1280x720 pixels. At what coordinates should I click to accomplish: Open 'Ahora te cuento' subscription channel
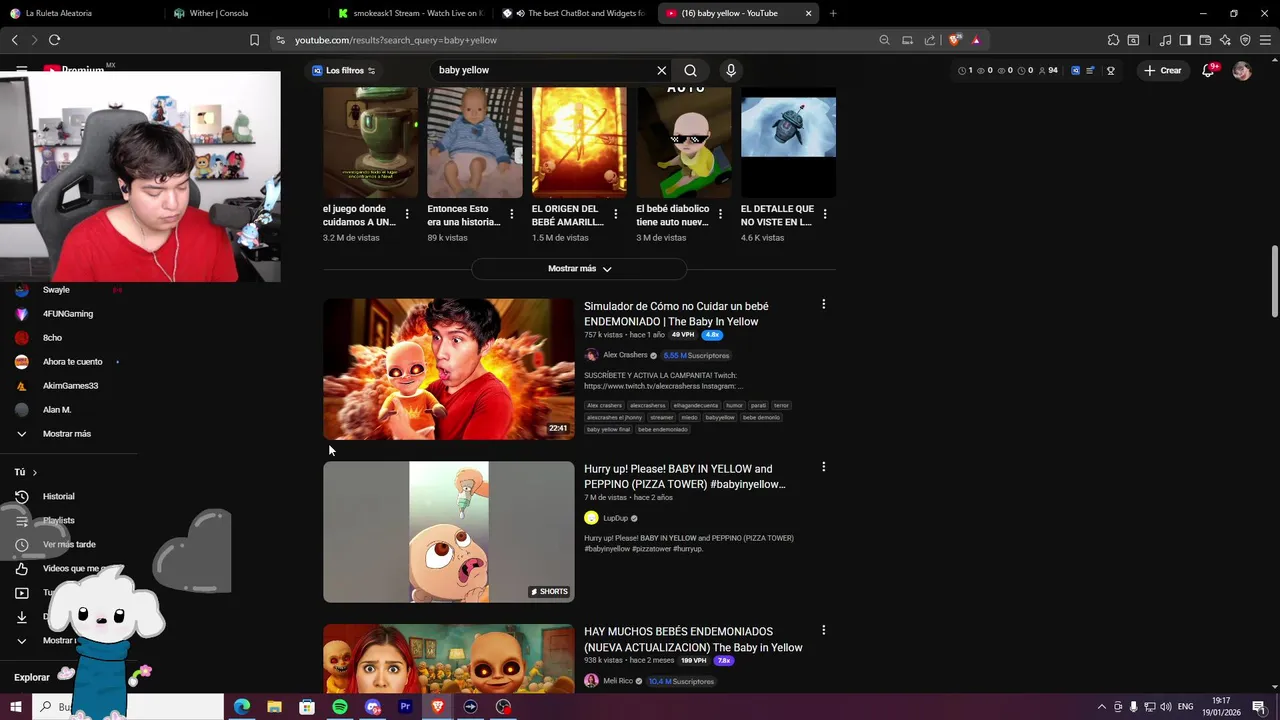[x=72, y=362]
